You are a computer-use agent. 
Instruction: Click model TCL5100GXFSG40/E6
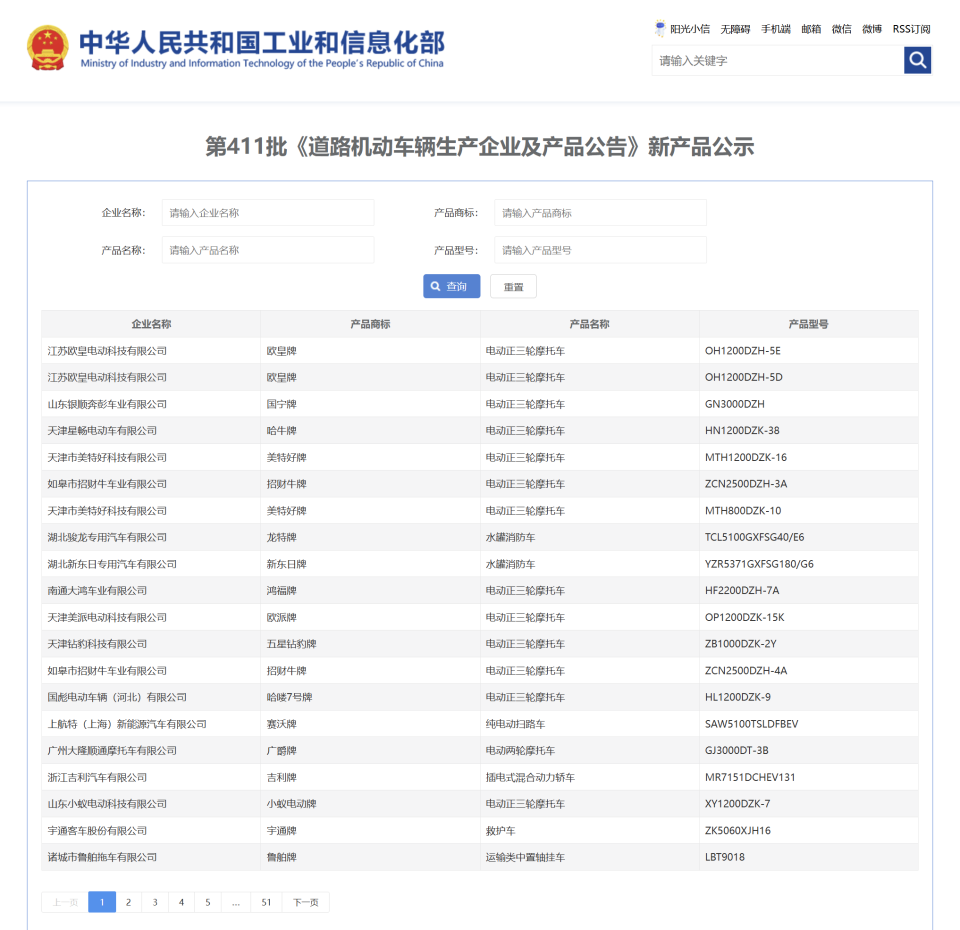tap(754, 537)
